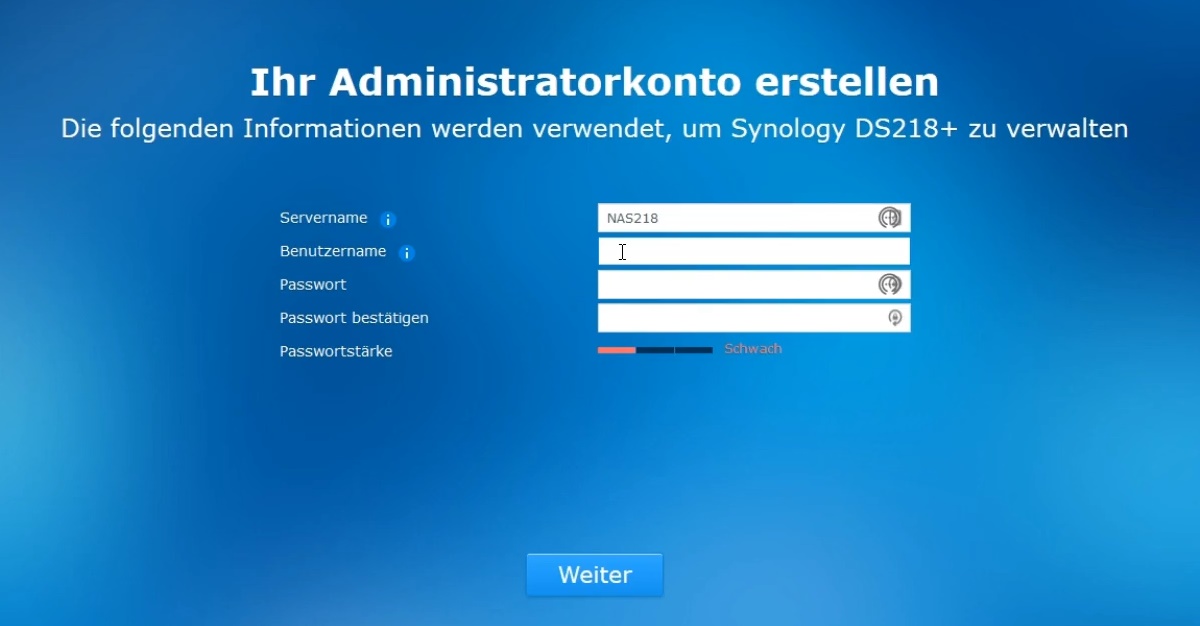Click the subtitle mentioning Synology DS218+

pyautogui.click(x=595, y=129)
